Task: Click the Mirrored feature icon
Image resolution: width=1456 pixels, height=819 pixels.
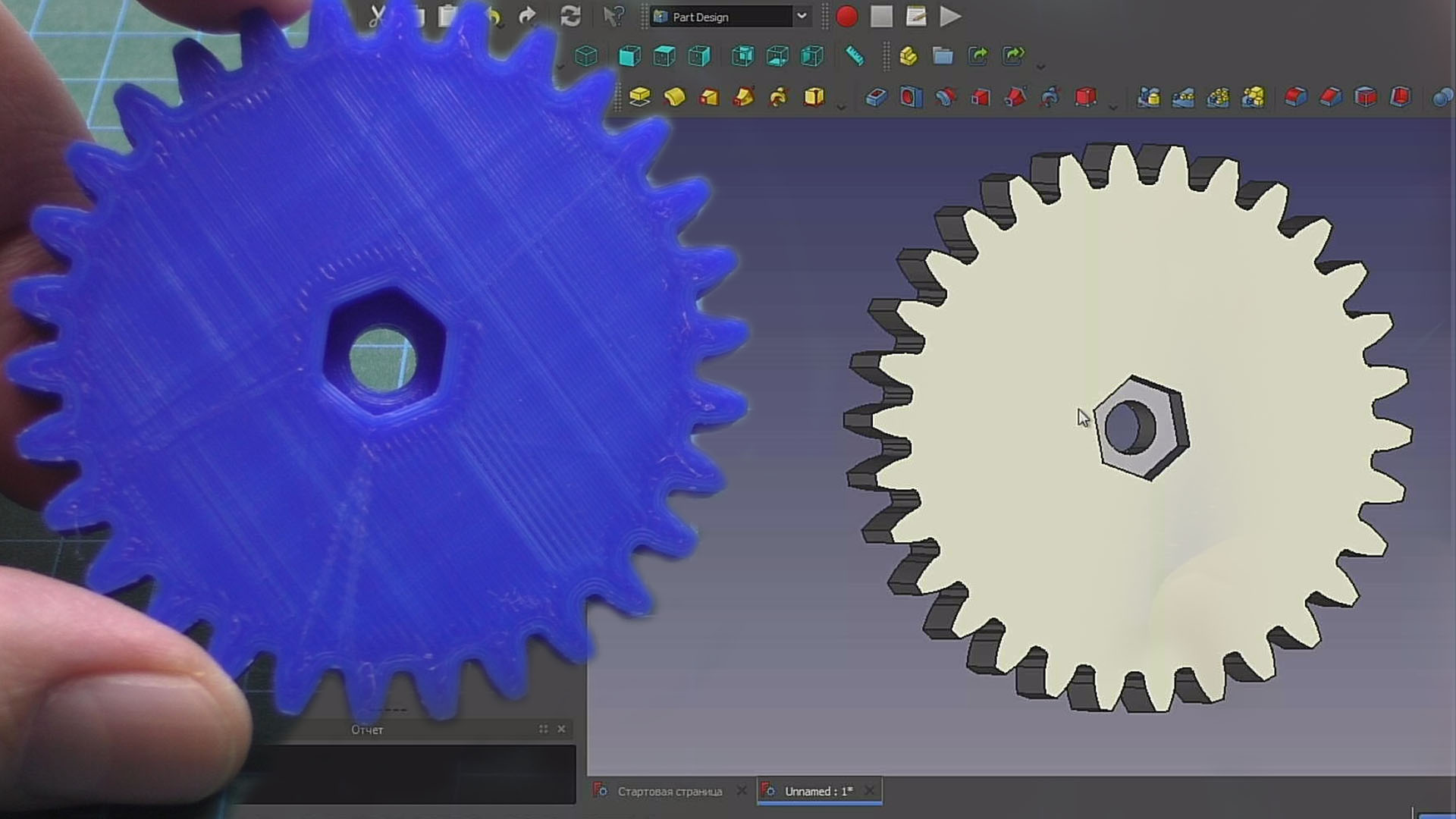Action: (1149, 97)
